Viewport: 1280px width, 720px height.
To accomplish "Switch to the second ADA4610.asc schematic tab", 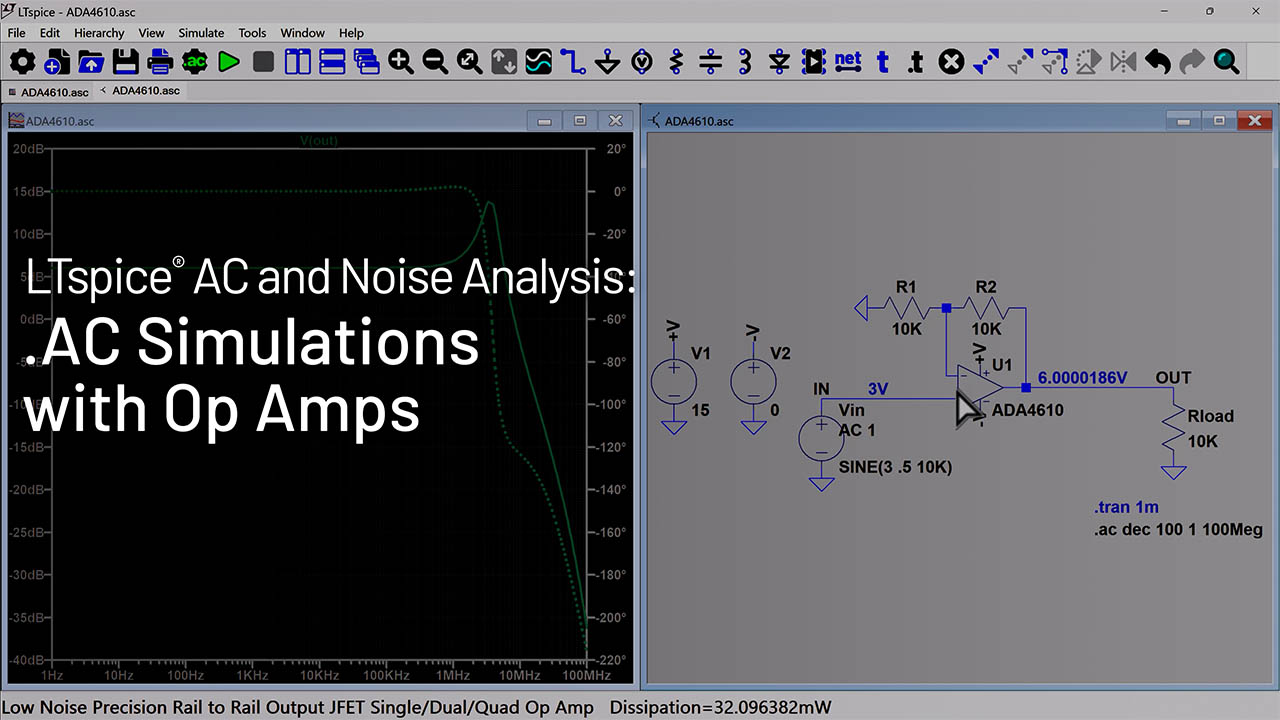I will 140,90.
